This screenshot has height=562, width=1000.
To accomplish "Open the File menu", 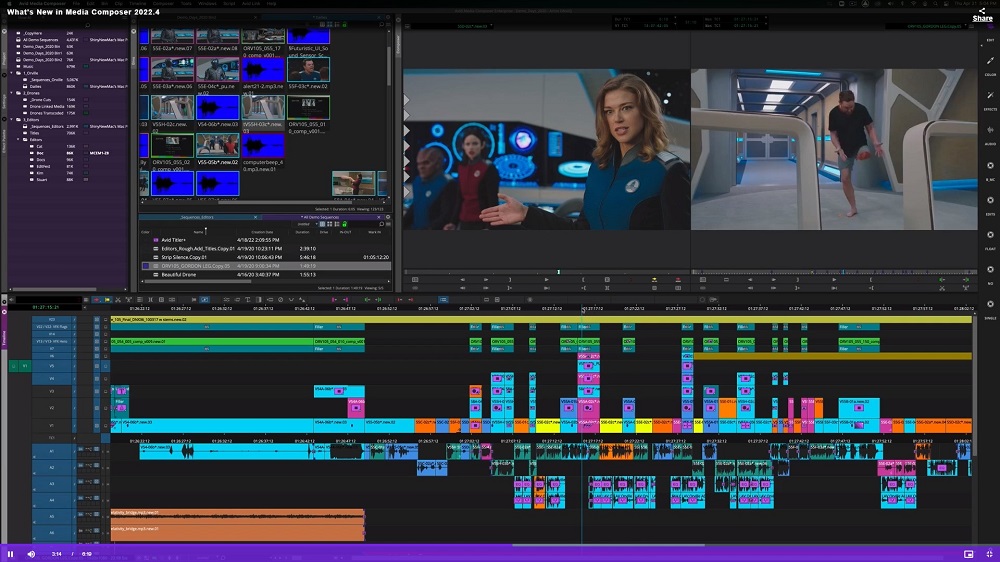I will 76,3.
